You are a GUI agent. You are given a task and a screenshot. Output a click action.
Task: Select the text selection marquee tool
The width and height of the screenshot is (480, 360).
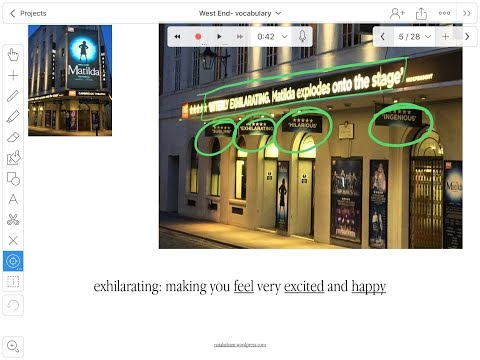[13, 282]
